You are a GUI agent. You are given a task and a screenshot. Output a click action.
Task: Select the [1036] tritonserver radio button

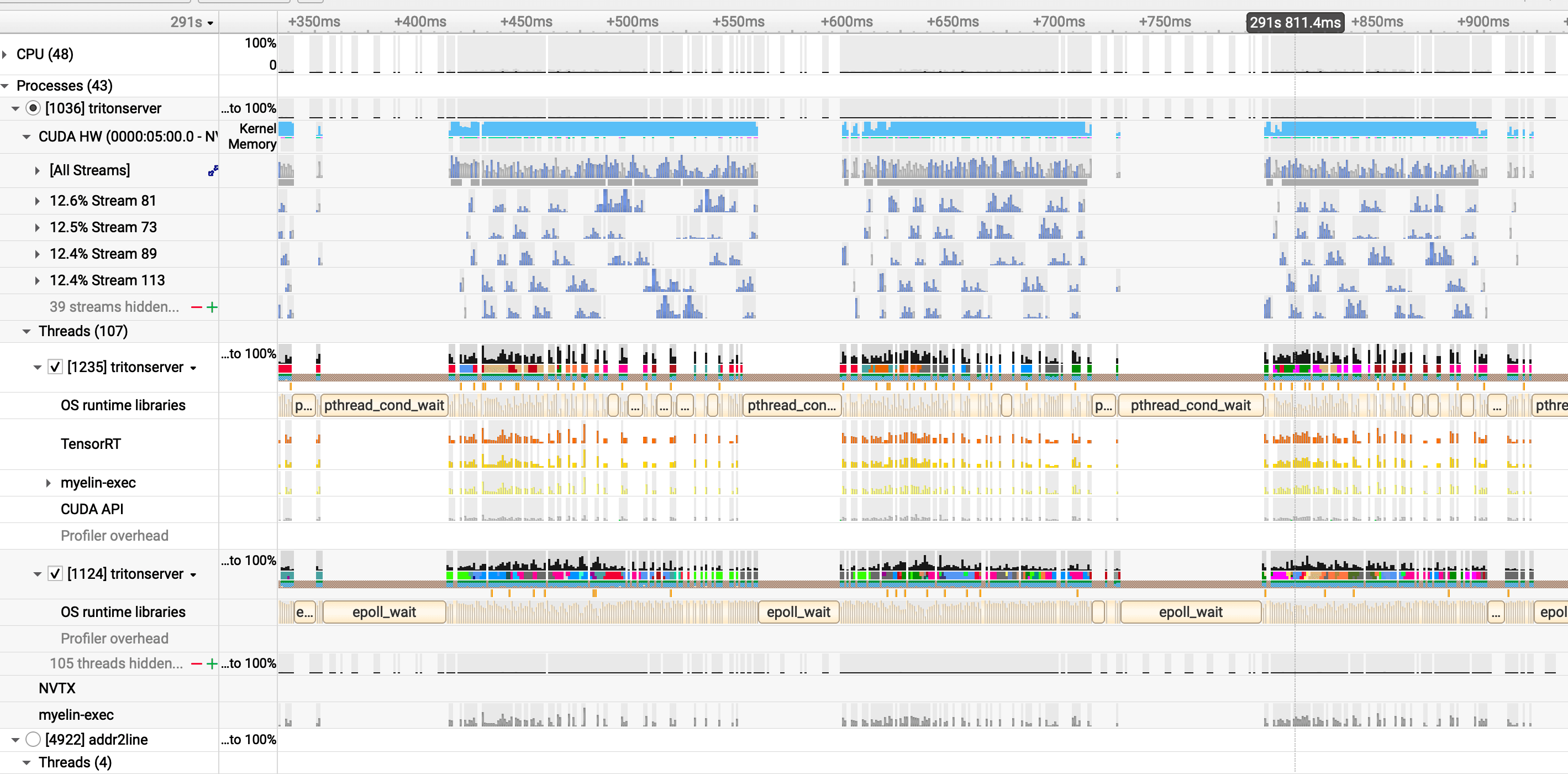point(33,108)
